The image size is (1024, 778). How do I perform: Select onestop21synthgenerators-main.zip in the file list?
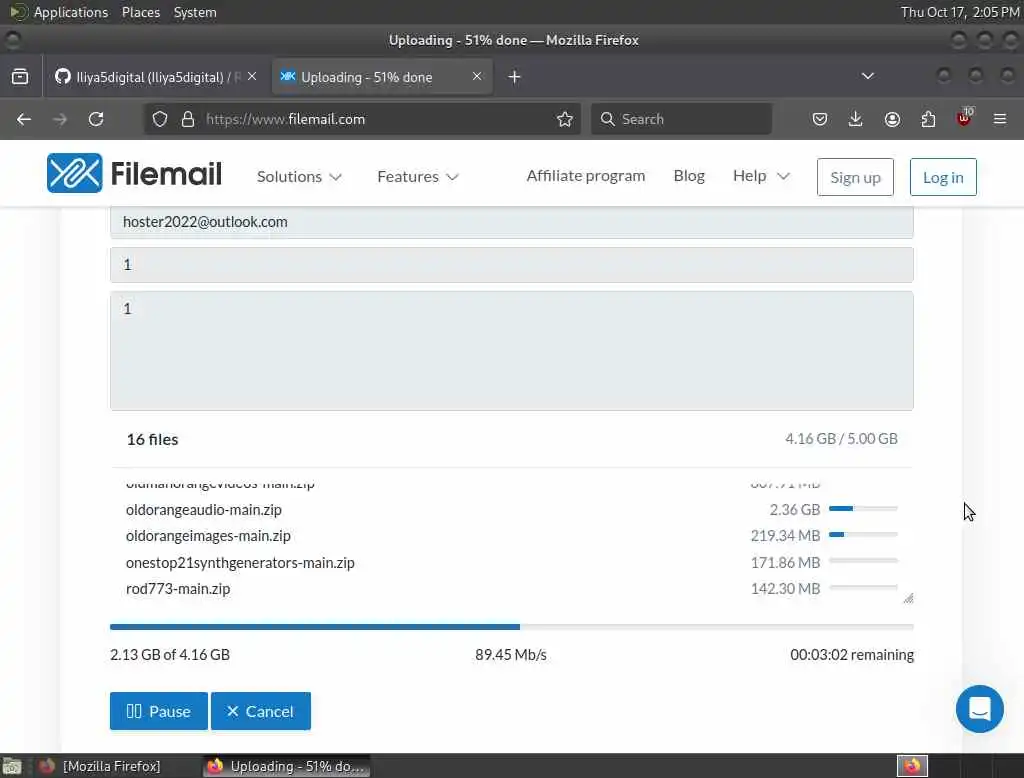click(x=240, y=562)
